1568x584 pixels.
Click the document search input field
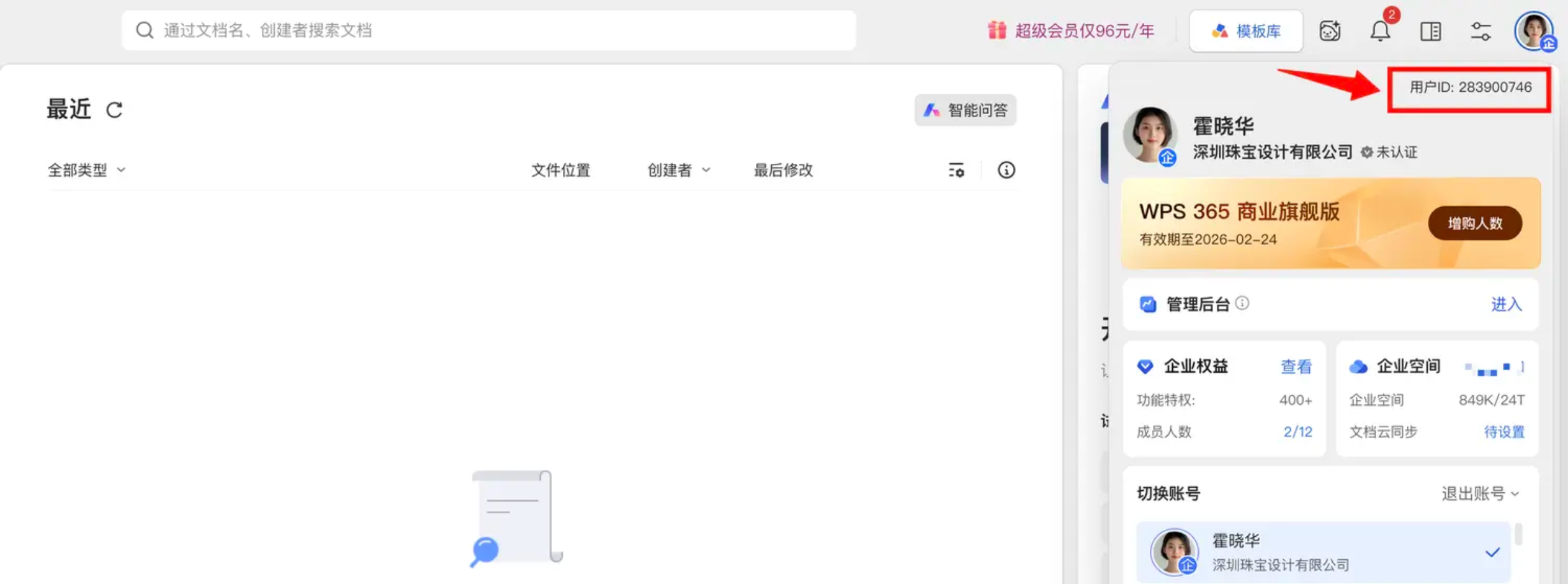(x=488, y=31)
